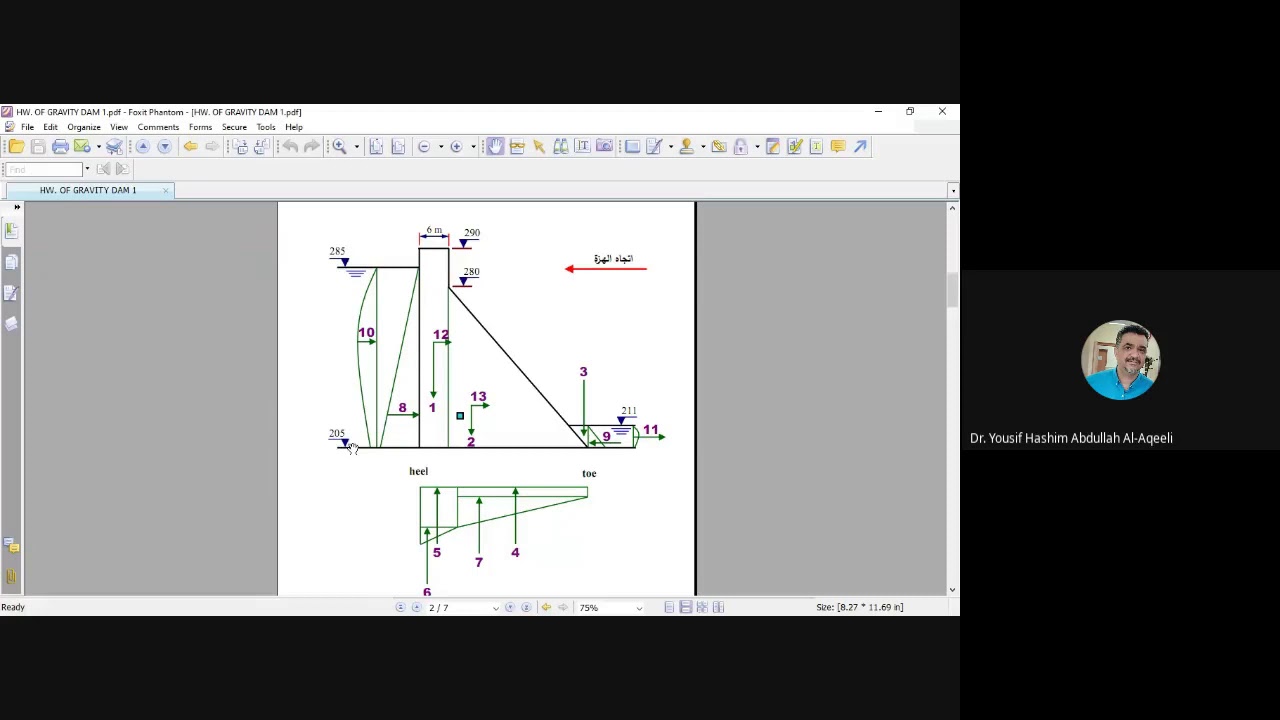Click the Find text input field
The image size is (1280, 720).
tap(44, 169)
